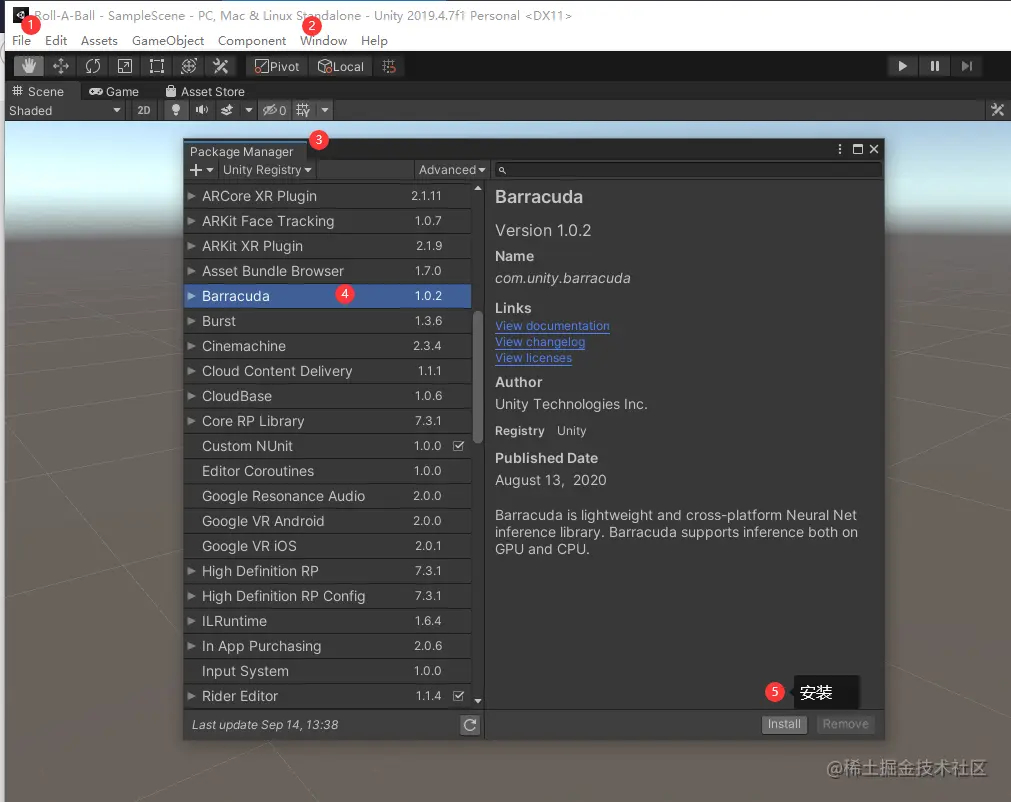1011x802 pixels.
Task: Click the Remove button
Action: point(845,724)
